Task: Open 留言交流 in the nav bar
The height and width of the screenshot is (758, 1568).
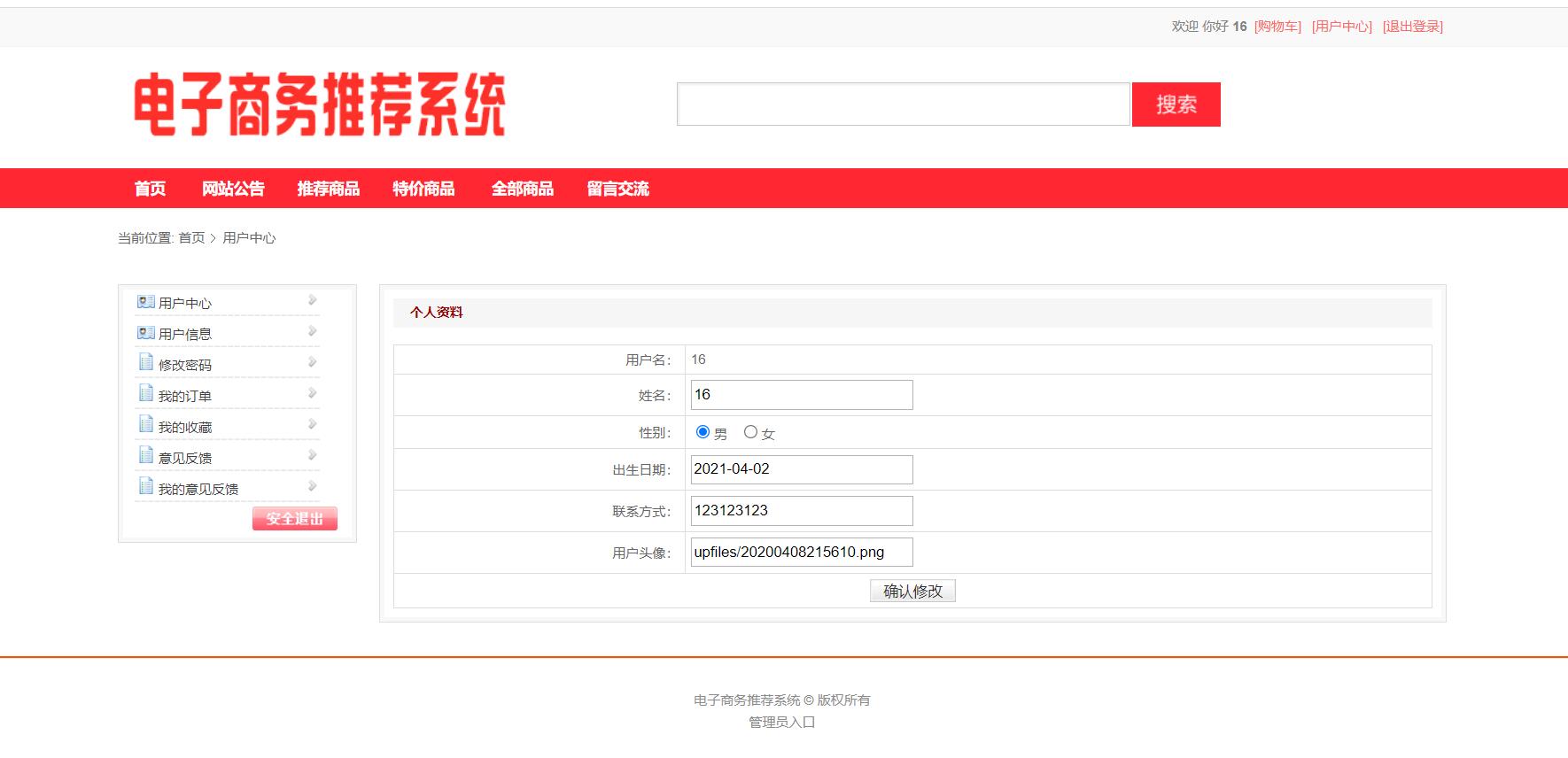Action: [618, 189]
